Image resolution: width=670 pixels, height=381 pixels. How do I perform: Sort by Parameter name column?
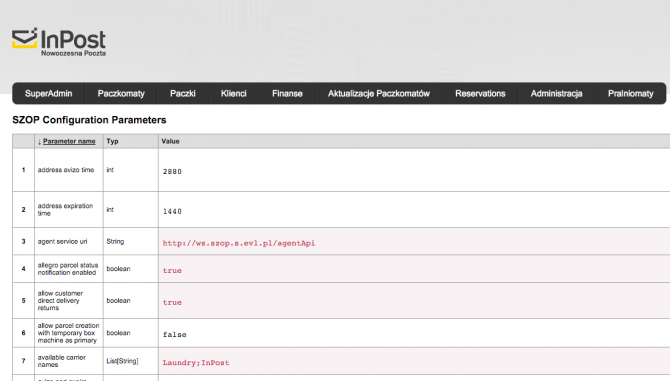click(69, 141)
